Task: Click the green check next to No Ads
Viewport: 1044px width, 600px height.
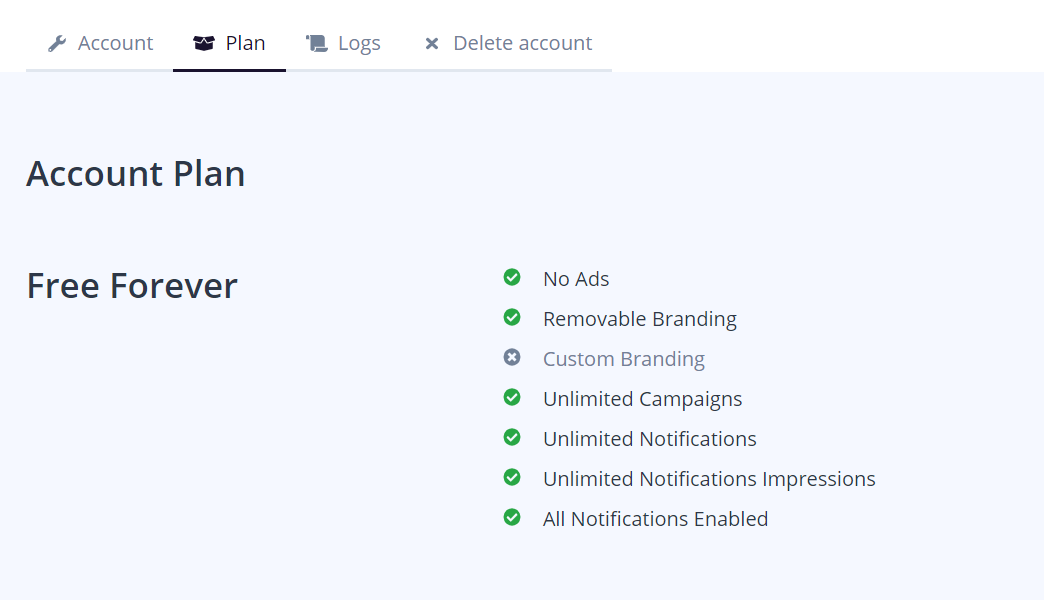Action: [512, 277]
